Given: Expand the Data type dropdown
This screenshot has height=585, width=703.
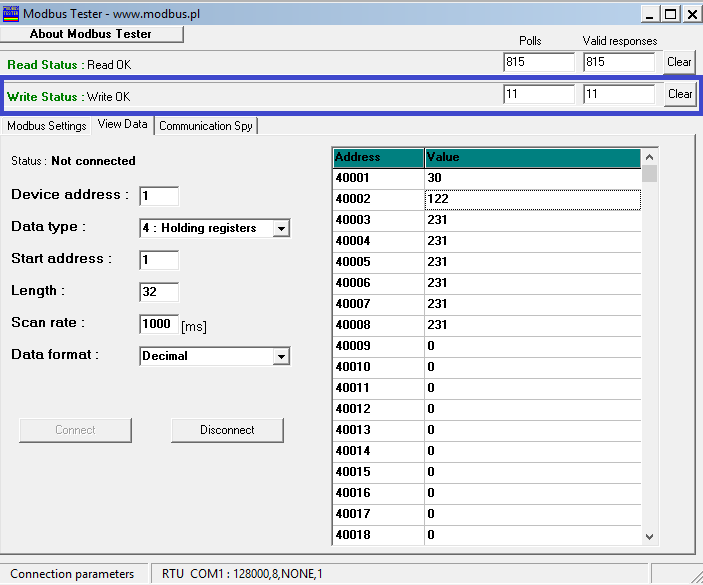Looking at the screenshot, I should point(281,229).
